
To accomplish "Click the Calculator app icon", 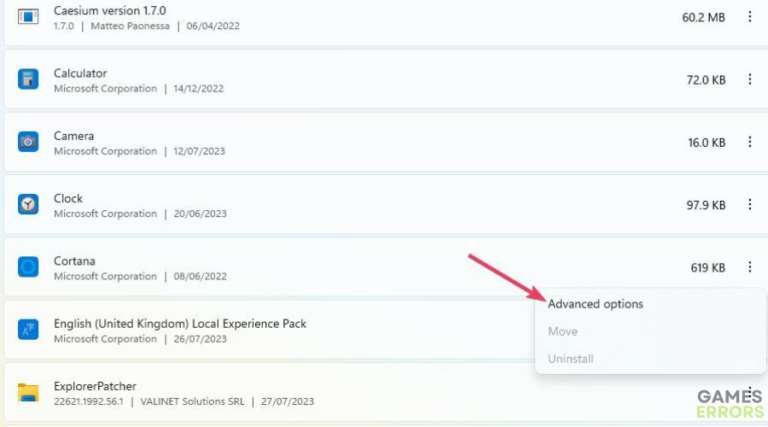I will coord(28,80).
